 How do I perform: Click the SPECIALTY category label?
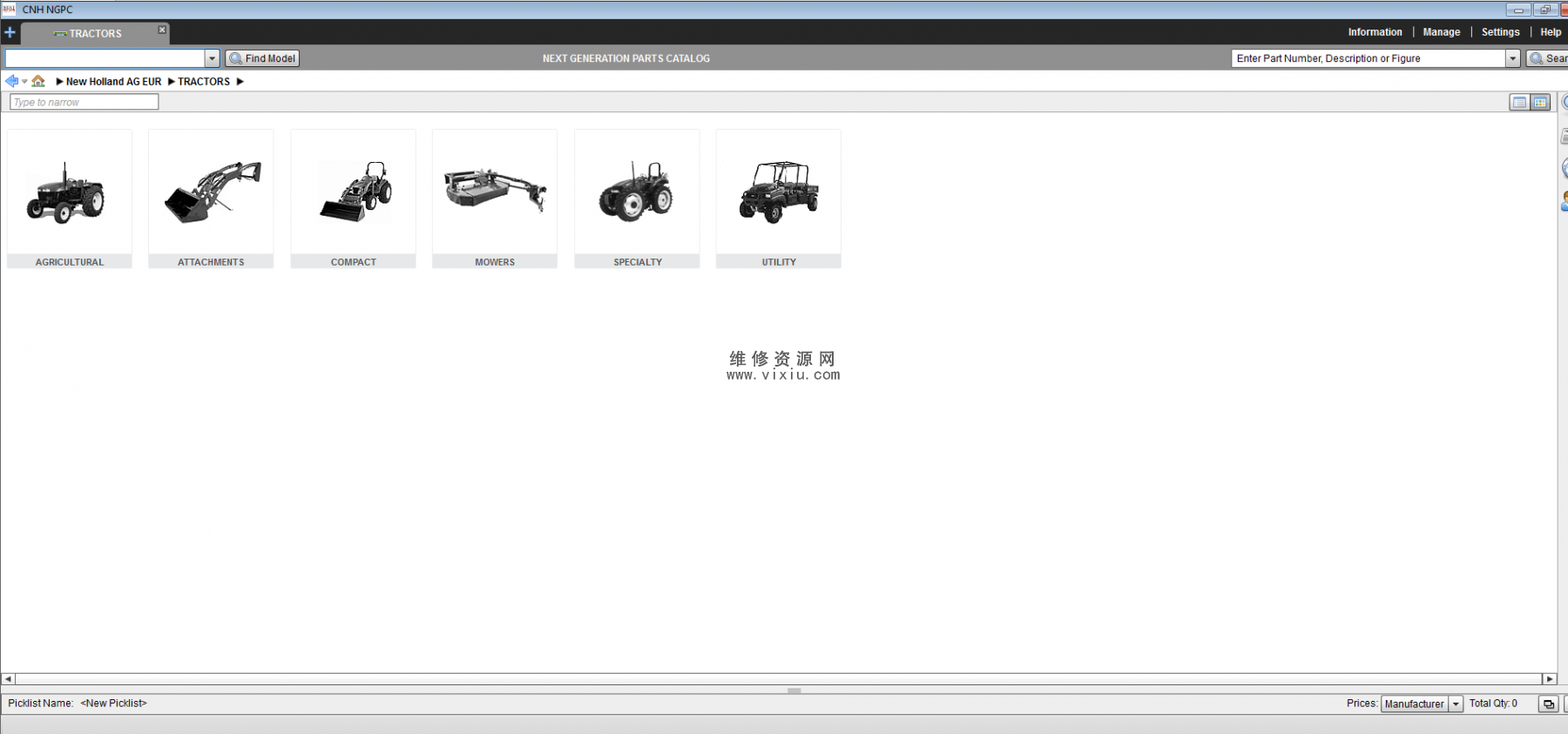637,262
